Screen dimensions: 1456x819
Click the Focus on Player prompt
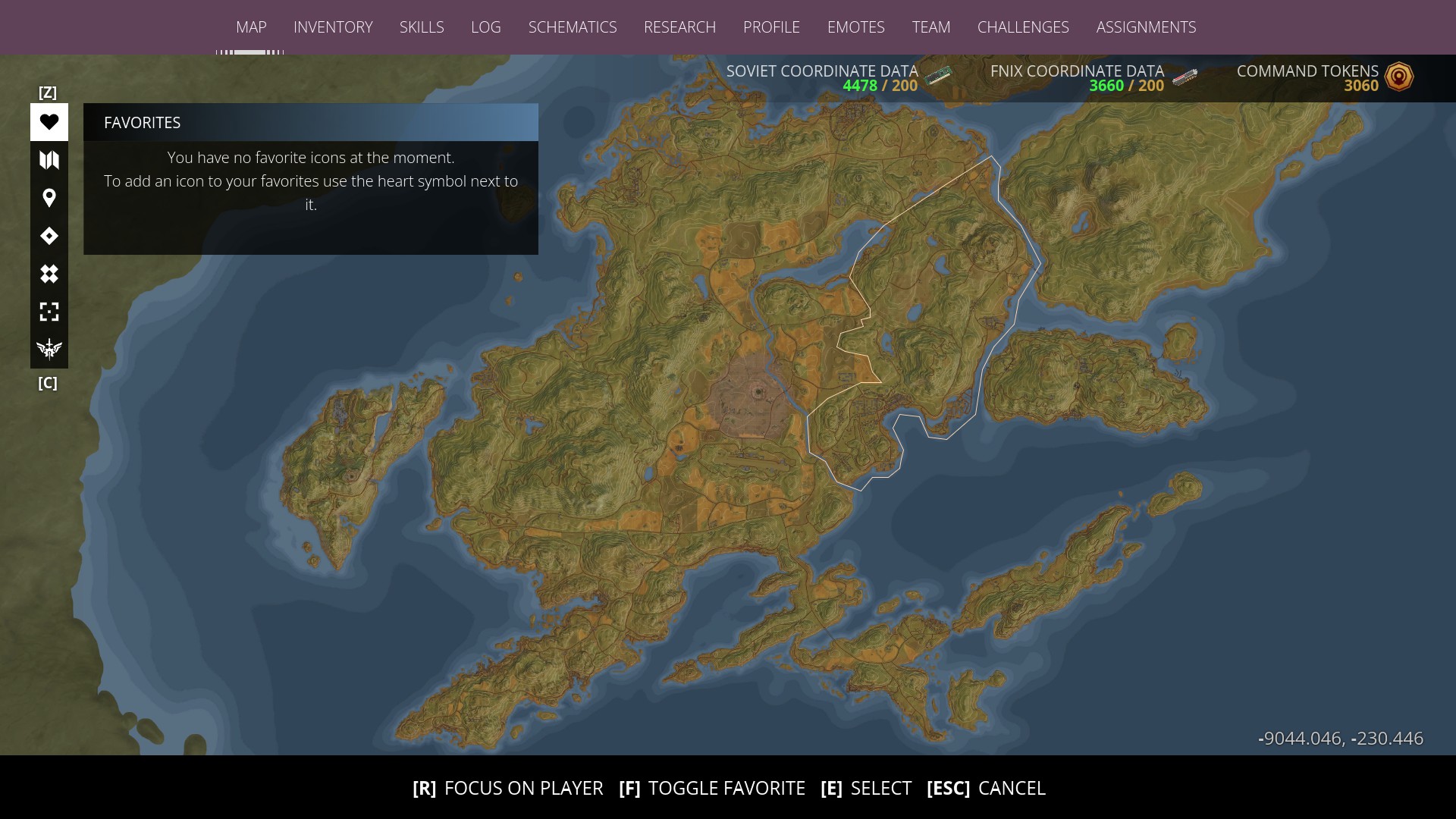(x=508, y=789)
